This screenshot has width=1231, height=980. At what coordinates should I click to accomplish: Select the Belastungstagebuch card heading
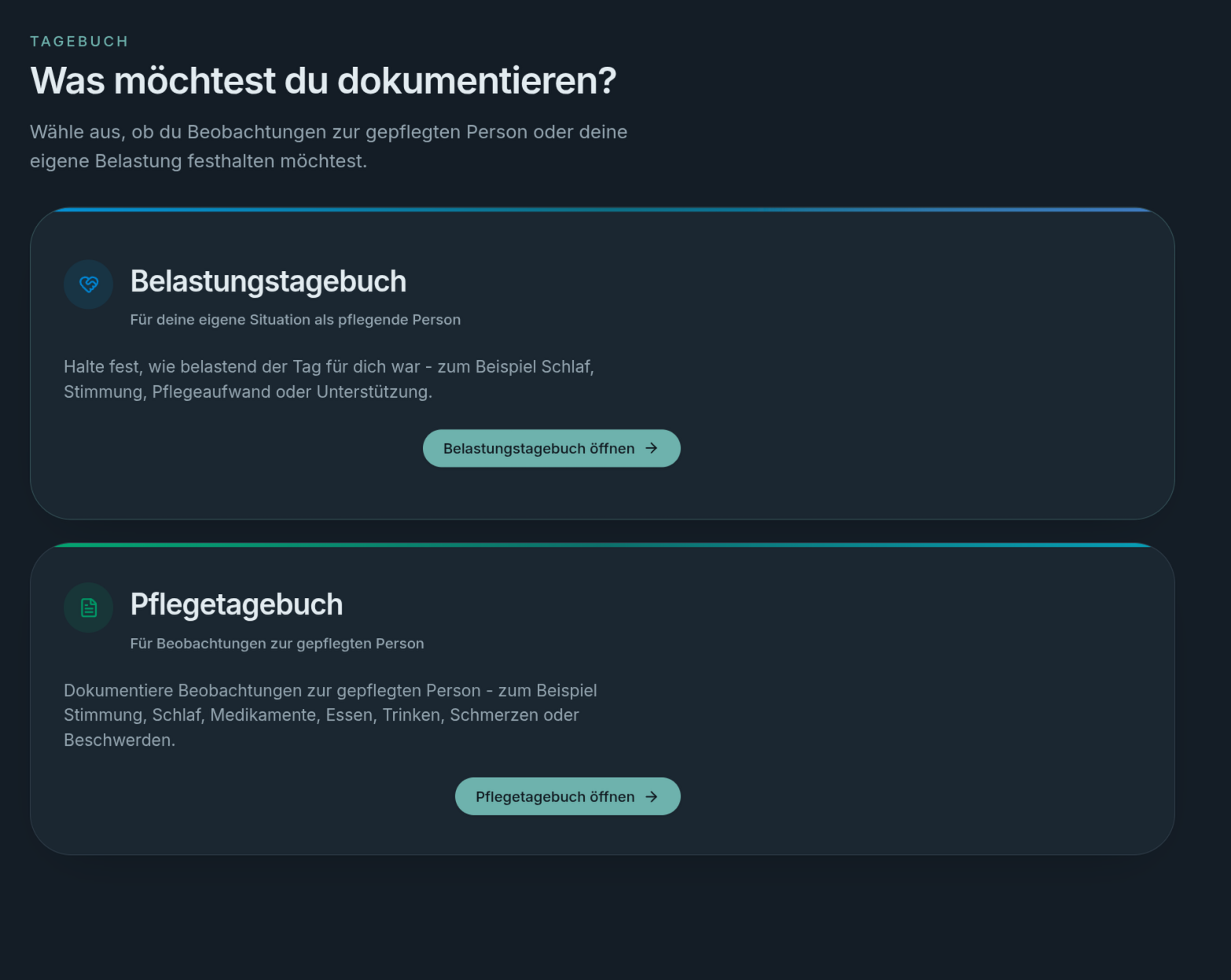[268, 281]
